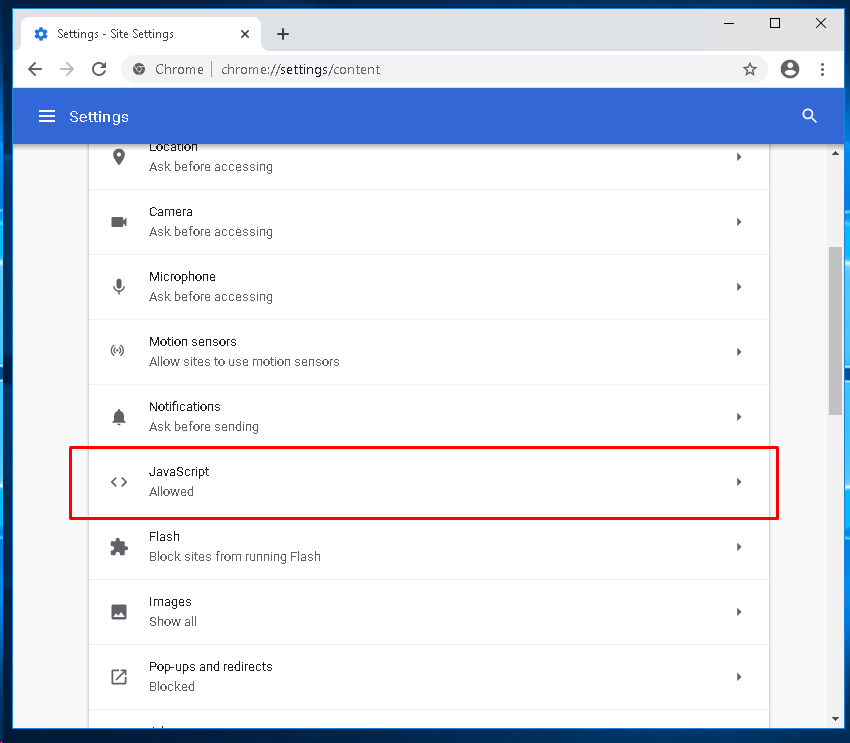
Task: Click the Motion sensors icon
Action: (x=118, y=351)
